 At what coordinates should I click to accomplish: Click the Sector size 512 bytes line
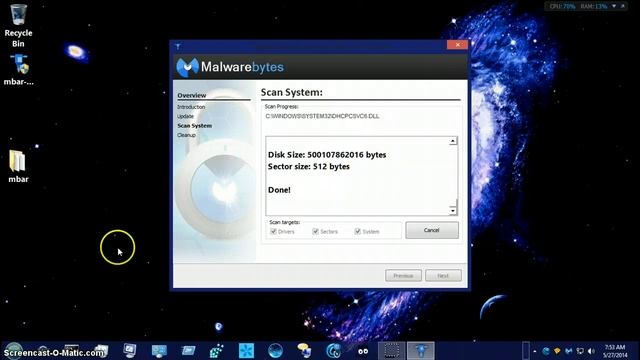pyautogui.click(x=309, y=167)
